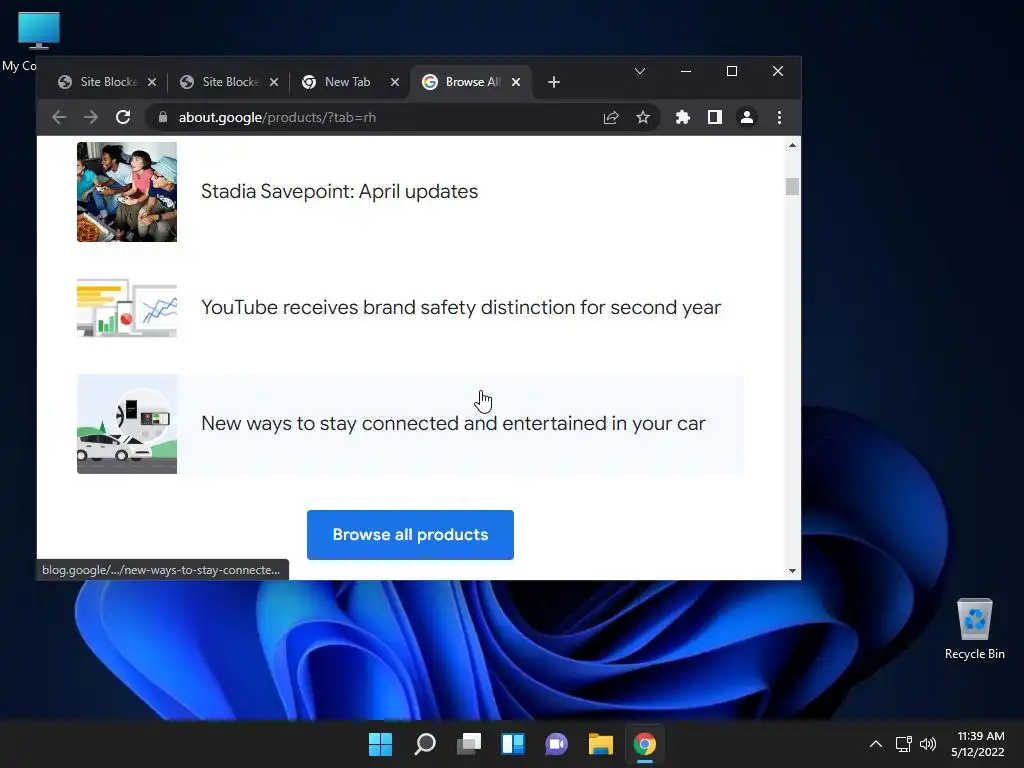Open the Widgets taskbar icon
This screenshot has height=768, width=1024.
click(513, 744)
